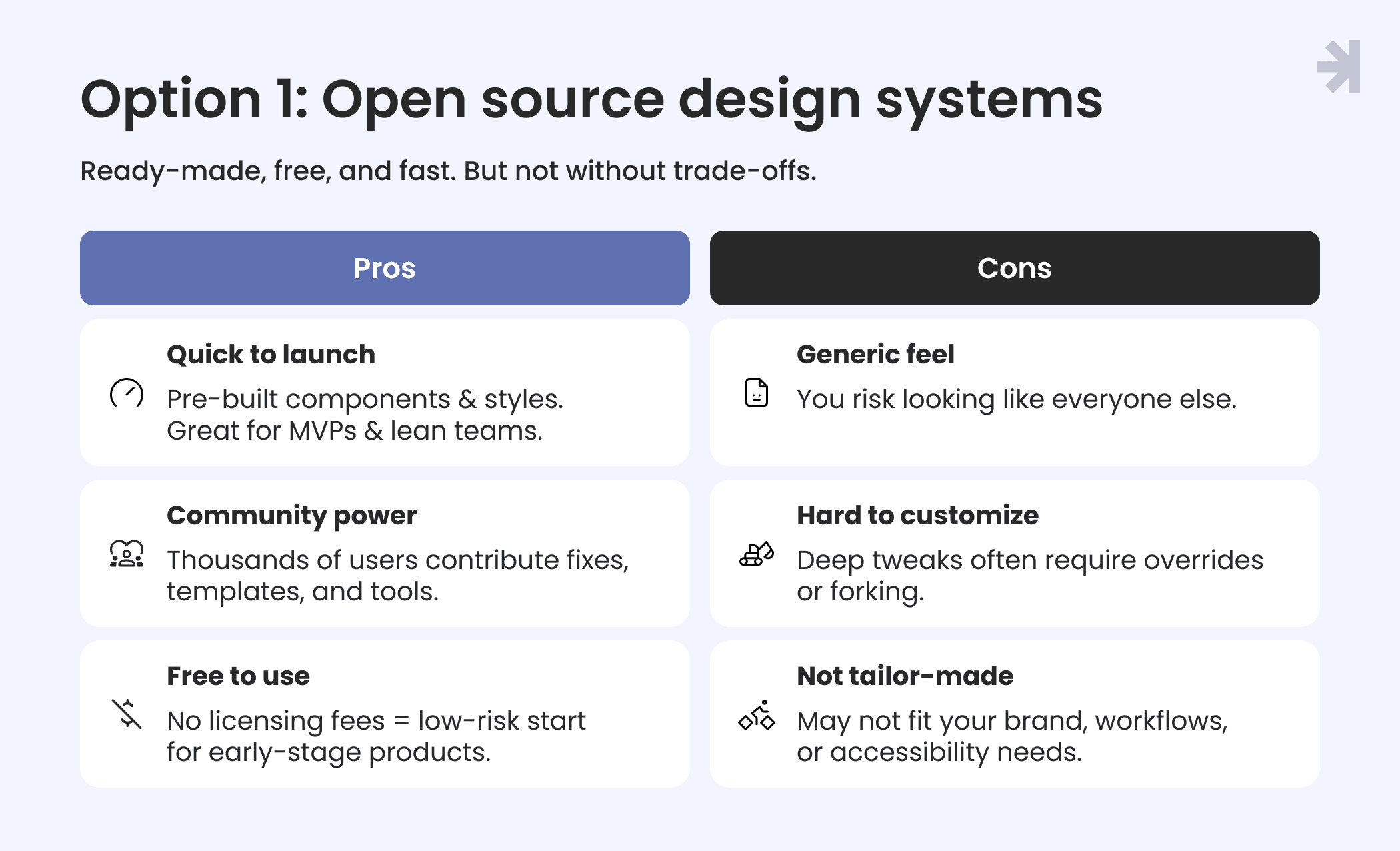Select the Cons header tab
The image size is (1400, 851).
pos(1014,268)
